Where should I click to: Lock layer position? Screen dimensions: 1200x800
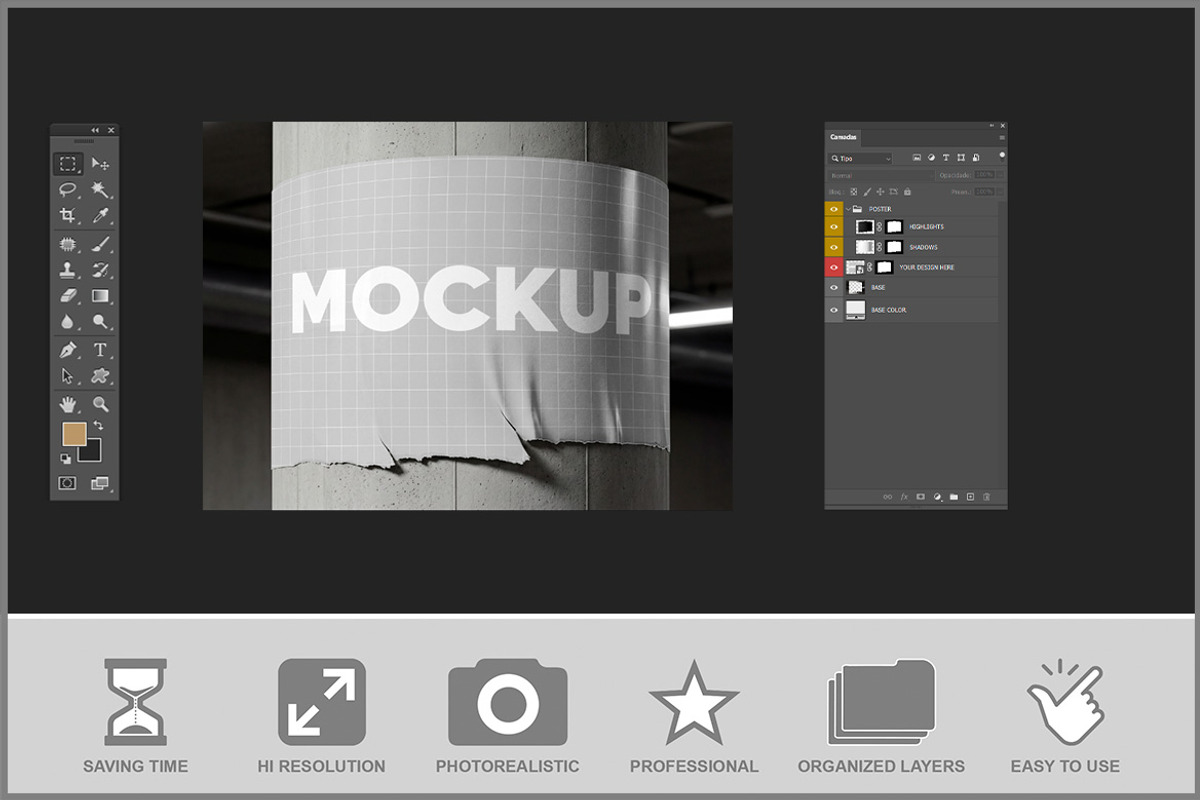[x=880, y=191]
